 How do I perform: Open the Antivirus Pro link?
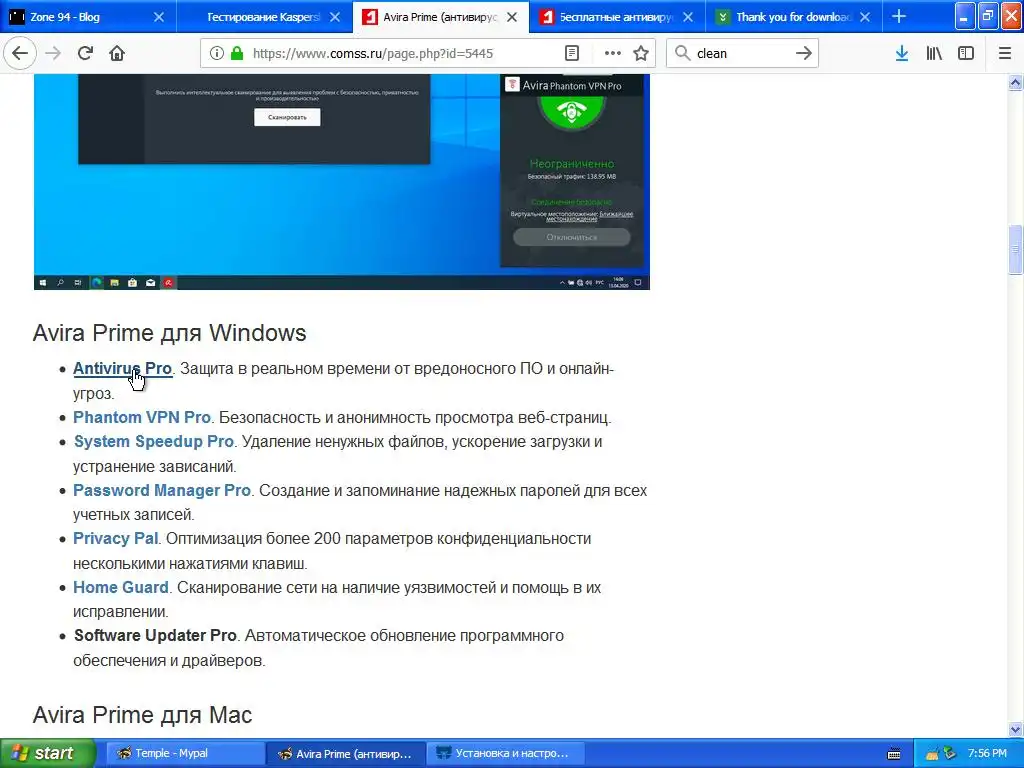tap(122, 368)
